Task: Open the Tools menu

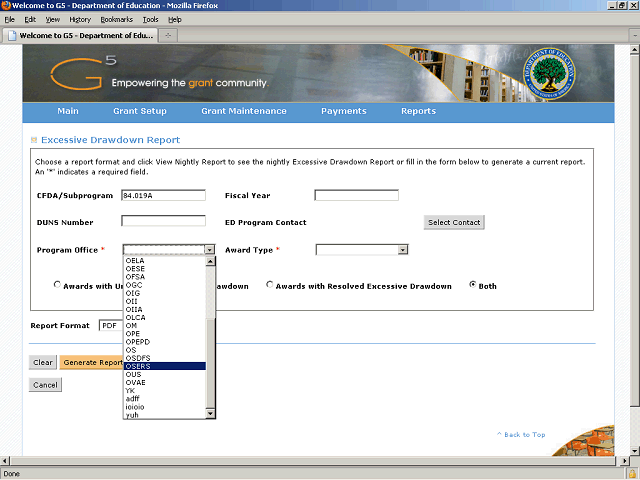Action: [150, 20]
